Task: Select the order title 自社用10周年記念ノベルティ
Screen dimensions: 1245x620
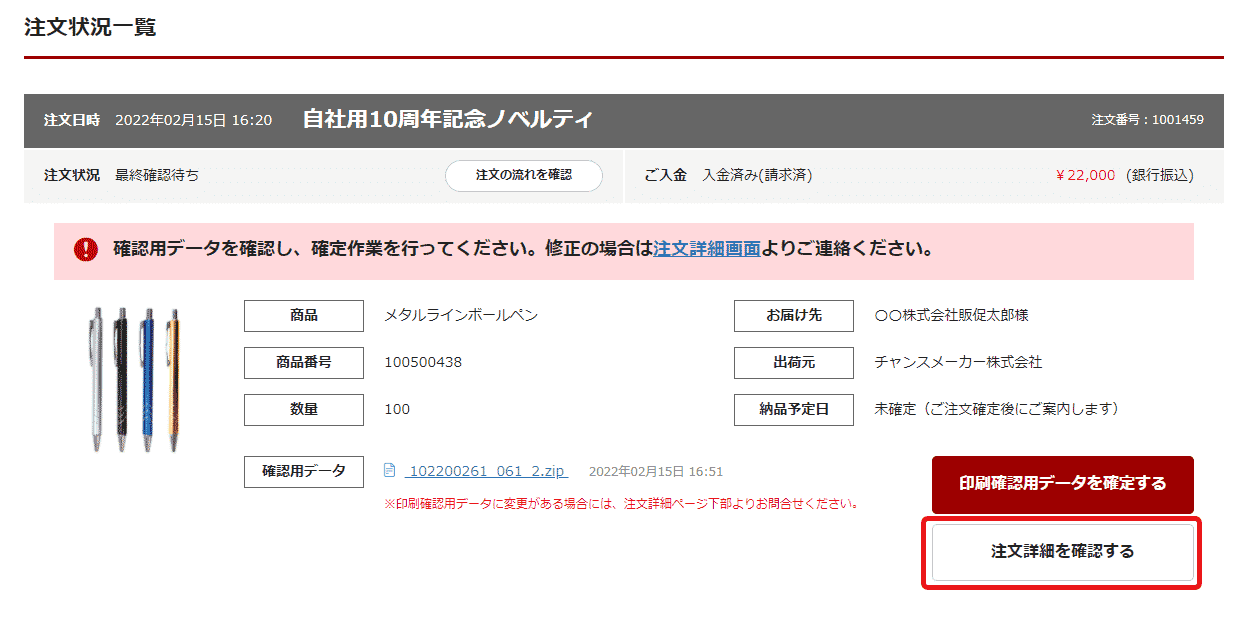Action: tap(448, 120)
